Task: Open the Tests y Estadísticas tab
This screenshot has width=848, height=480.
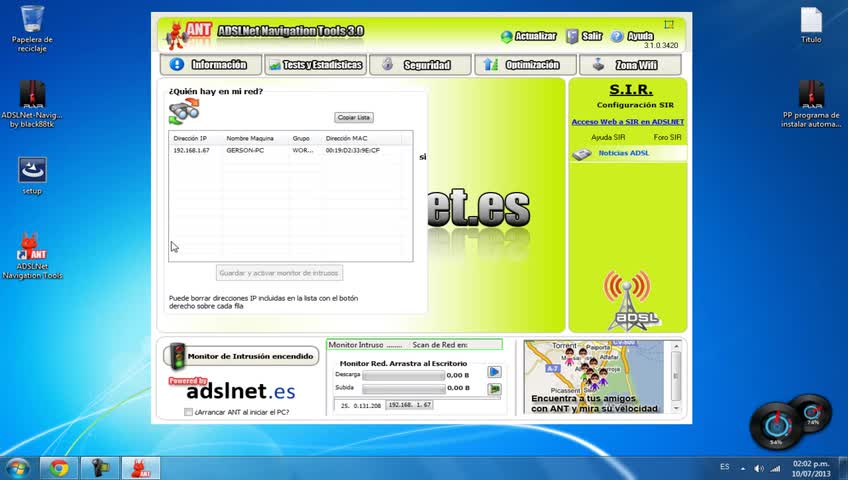Action: pos(316,65)
